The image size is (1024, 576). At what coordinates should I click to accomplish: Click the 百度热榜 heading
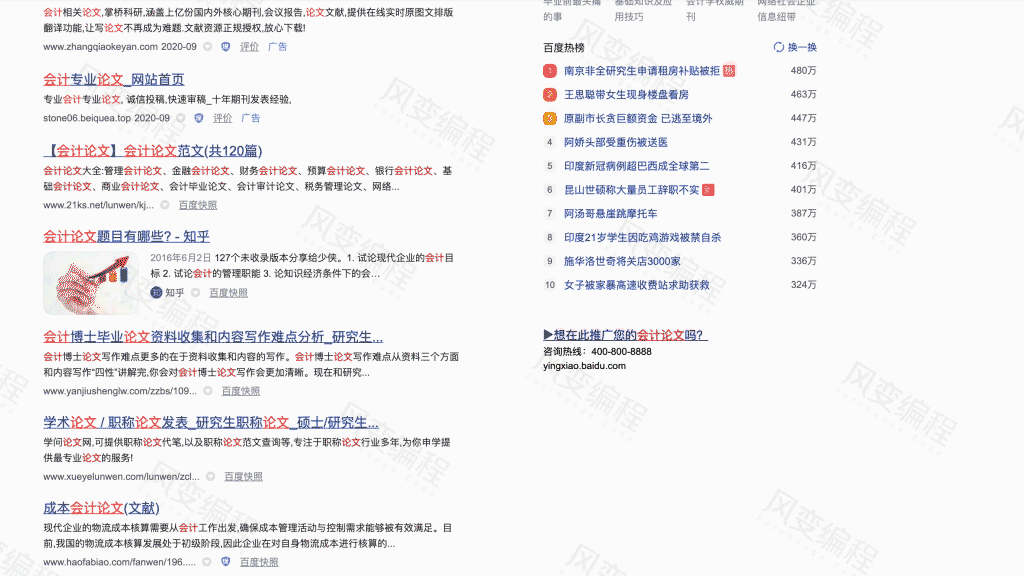click(564, 48)
